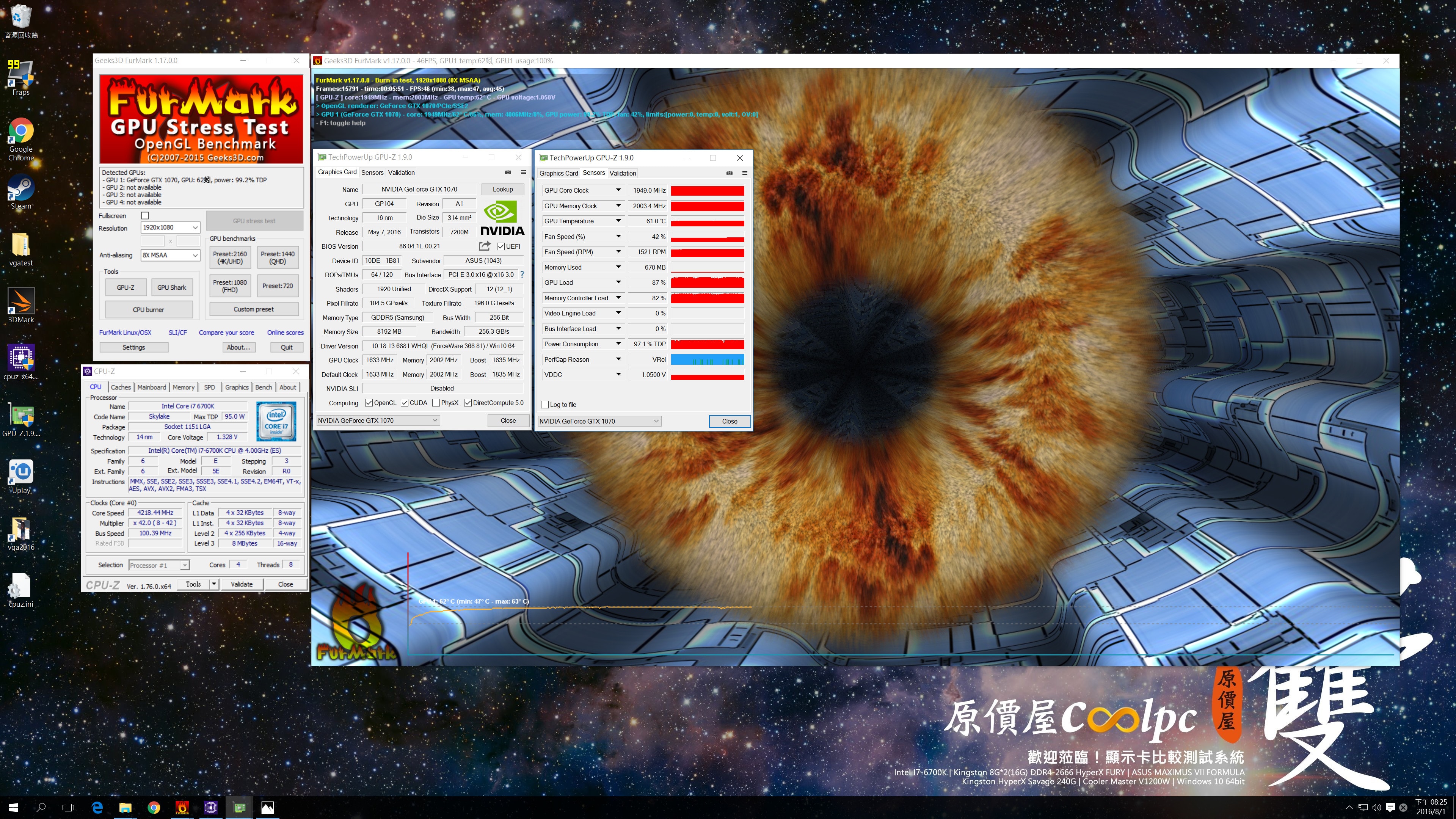
Task: Click the Windows Start button
Action: (x=14, y=807)
